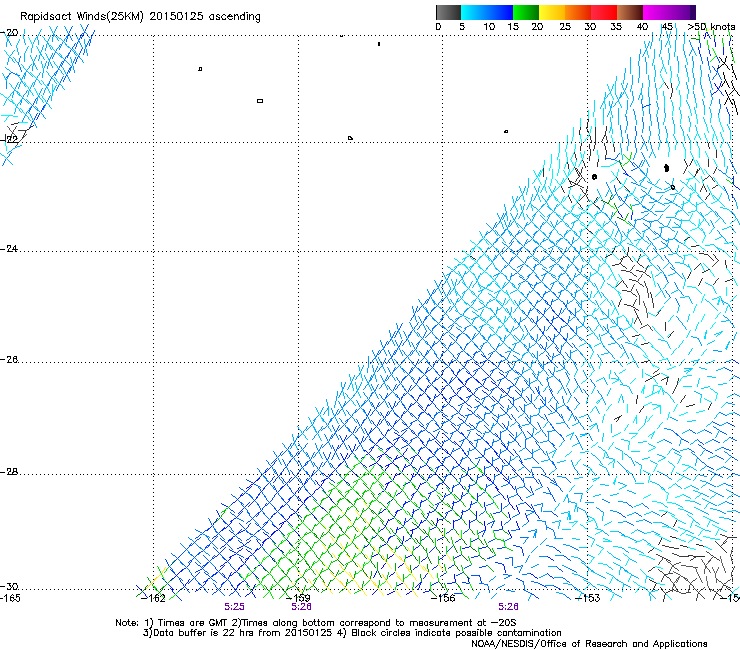Click the -30 latitude axis label
This screenshot has width=740, height=650.
coord(10,586)
